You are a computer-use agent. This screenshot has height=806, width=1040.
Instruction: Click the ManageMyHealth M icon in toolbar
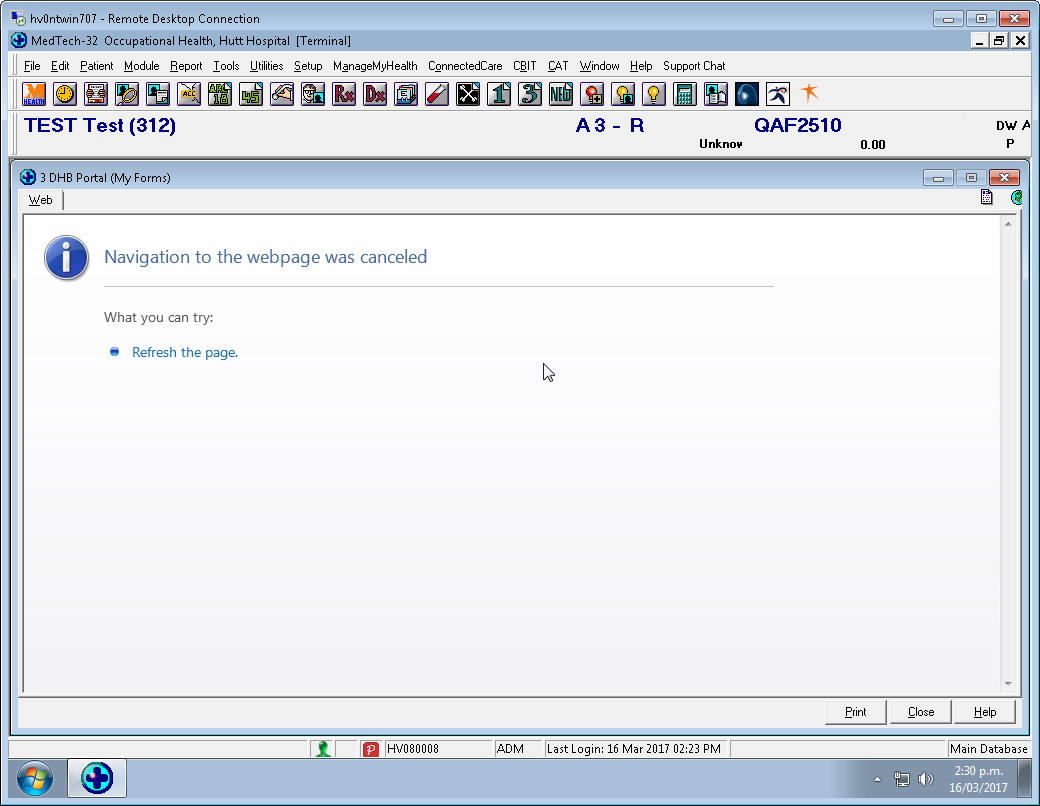[x=34, y=94]
